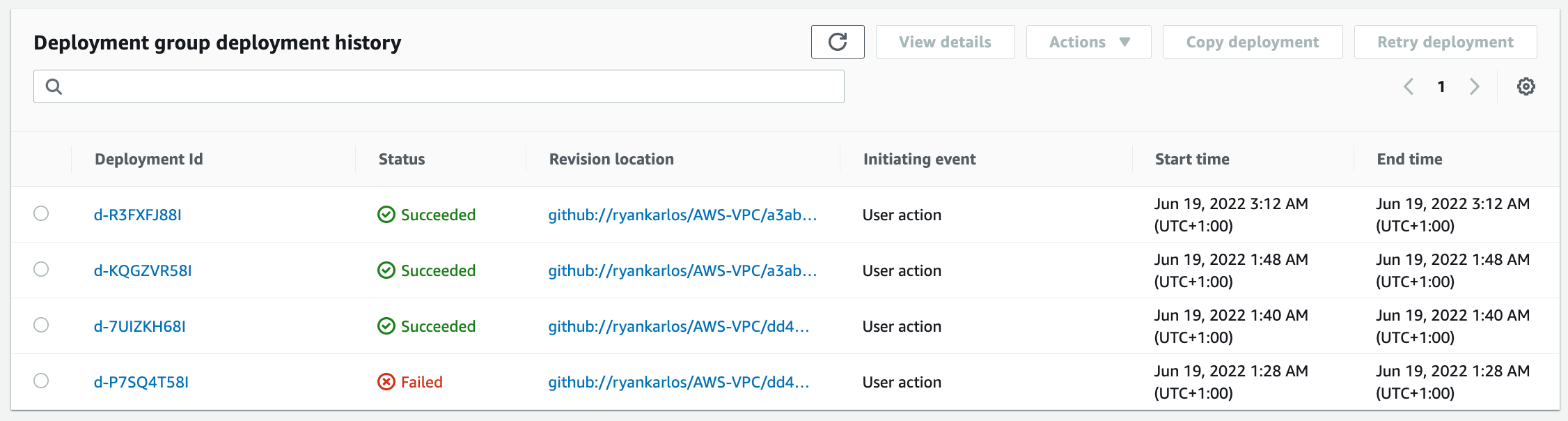The height and width of the screenshot is (421, 1568).
Task: Click the View details button
Action: click(945, 42)
